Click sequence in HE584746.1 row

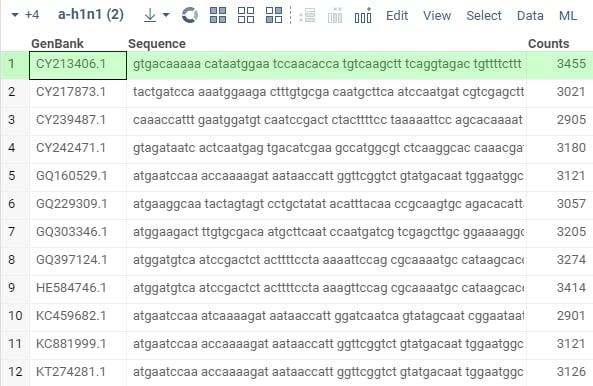326,289
